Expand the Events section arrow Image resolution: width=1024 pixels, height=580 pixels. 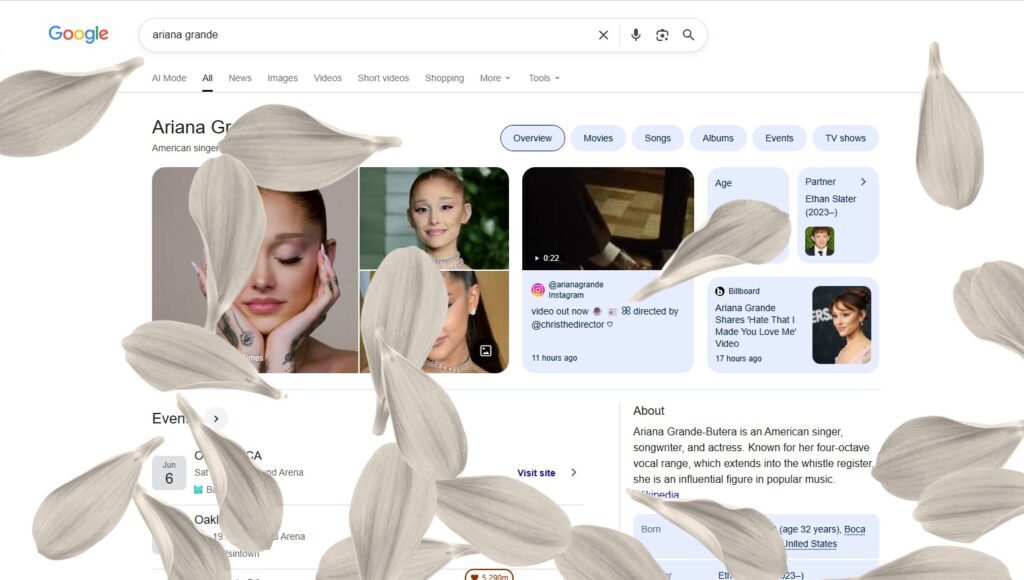pyautogui.click(x=216, y=419)
